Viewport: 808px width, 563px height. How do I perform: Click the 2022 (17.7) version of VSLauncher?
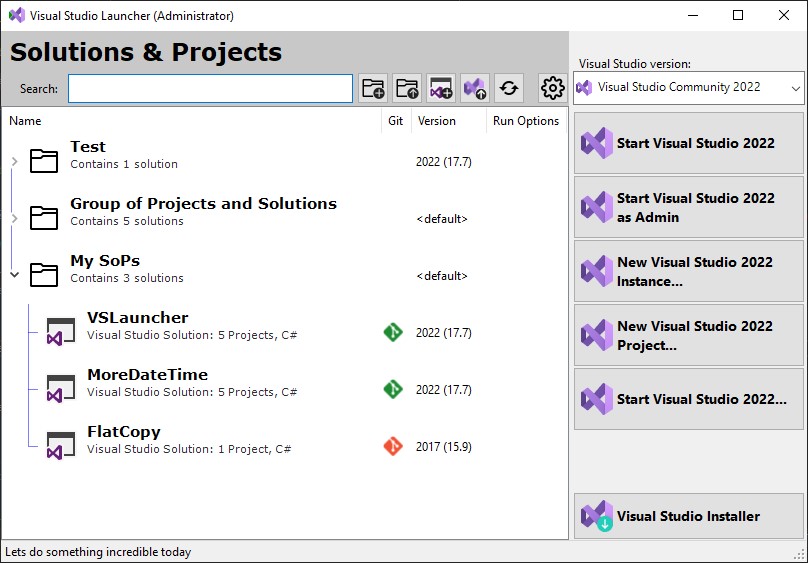[x=444, y=333]
